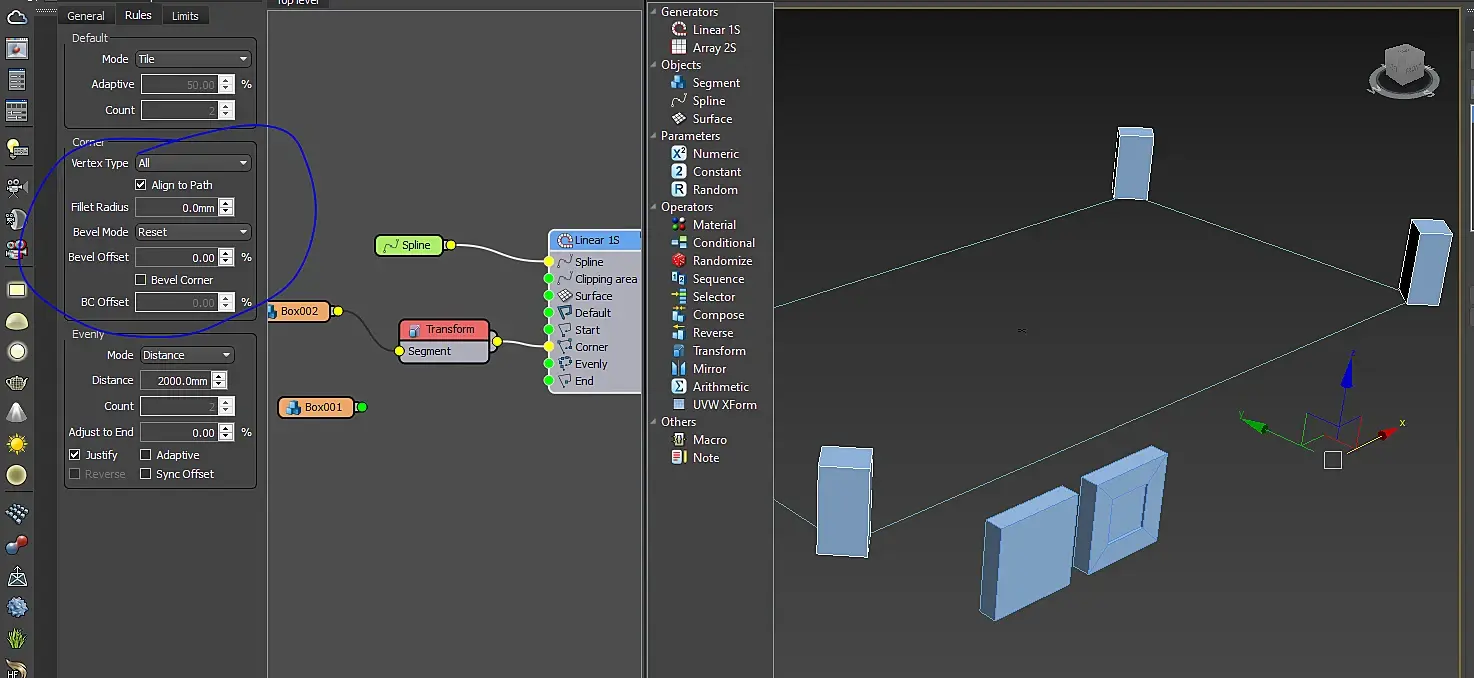Click the Evenly Distance input field
The width and height of the screenshot is (1474, 678).
(x=176, y=381)
